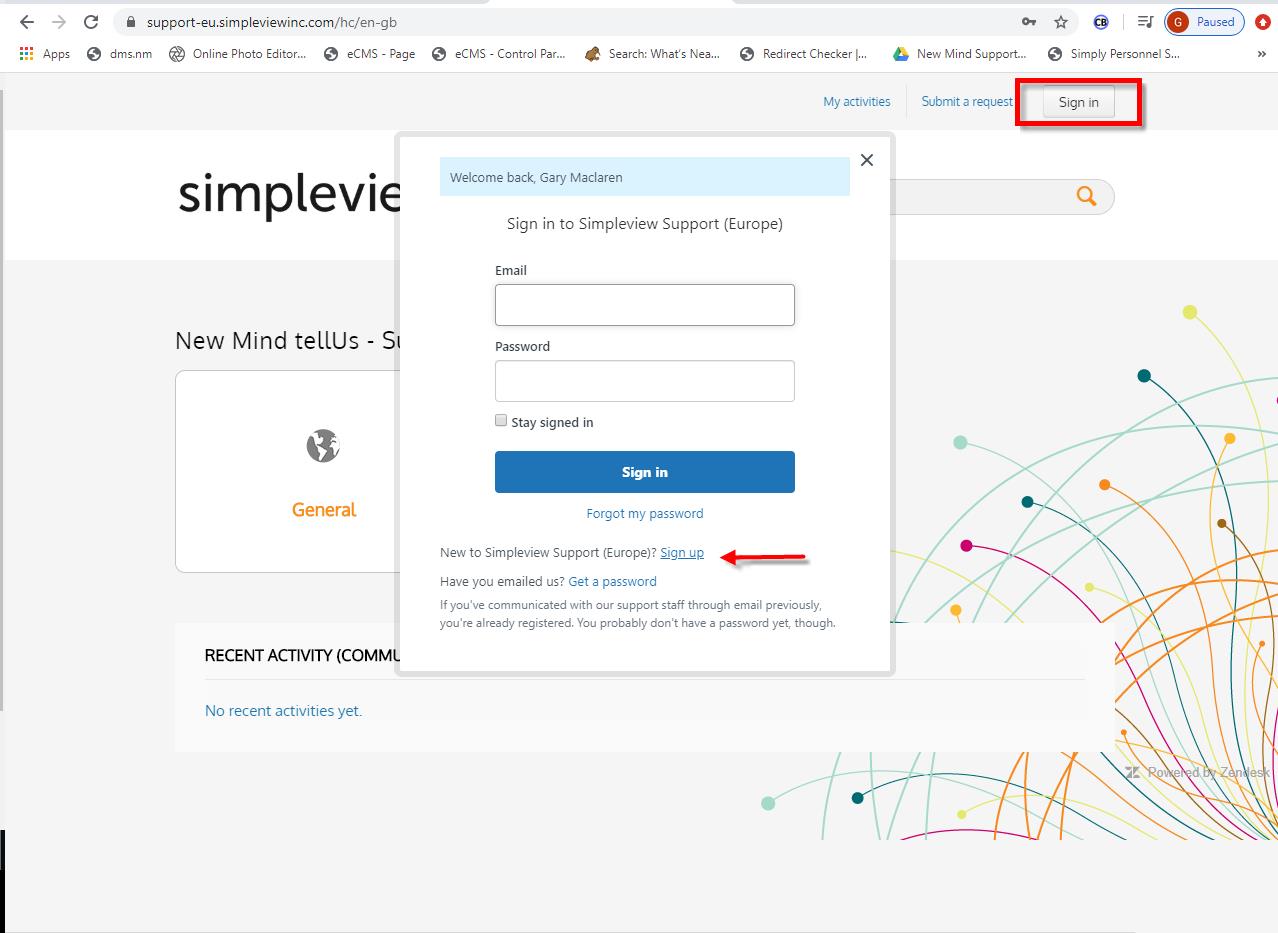Bookmark this page with the star icon
The height and width of the screenshot is (933, 1278).
[x=1061, y=22]
